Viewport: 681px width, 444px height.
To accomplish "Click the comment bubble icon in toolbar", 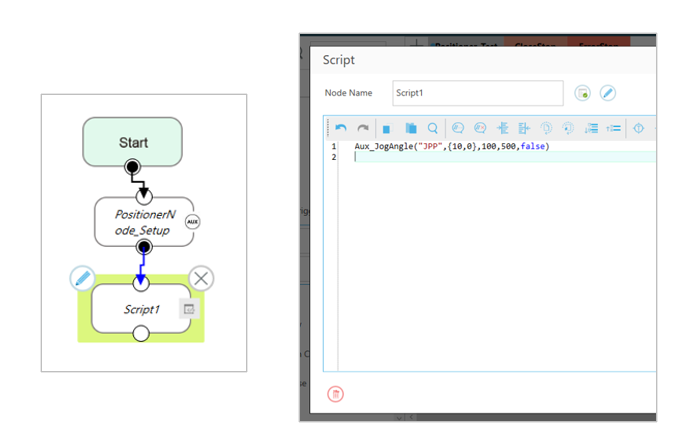I will (x=458, y=128).
